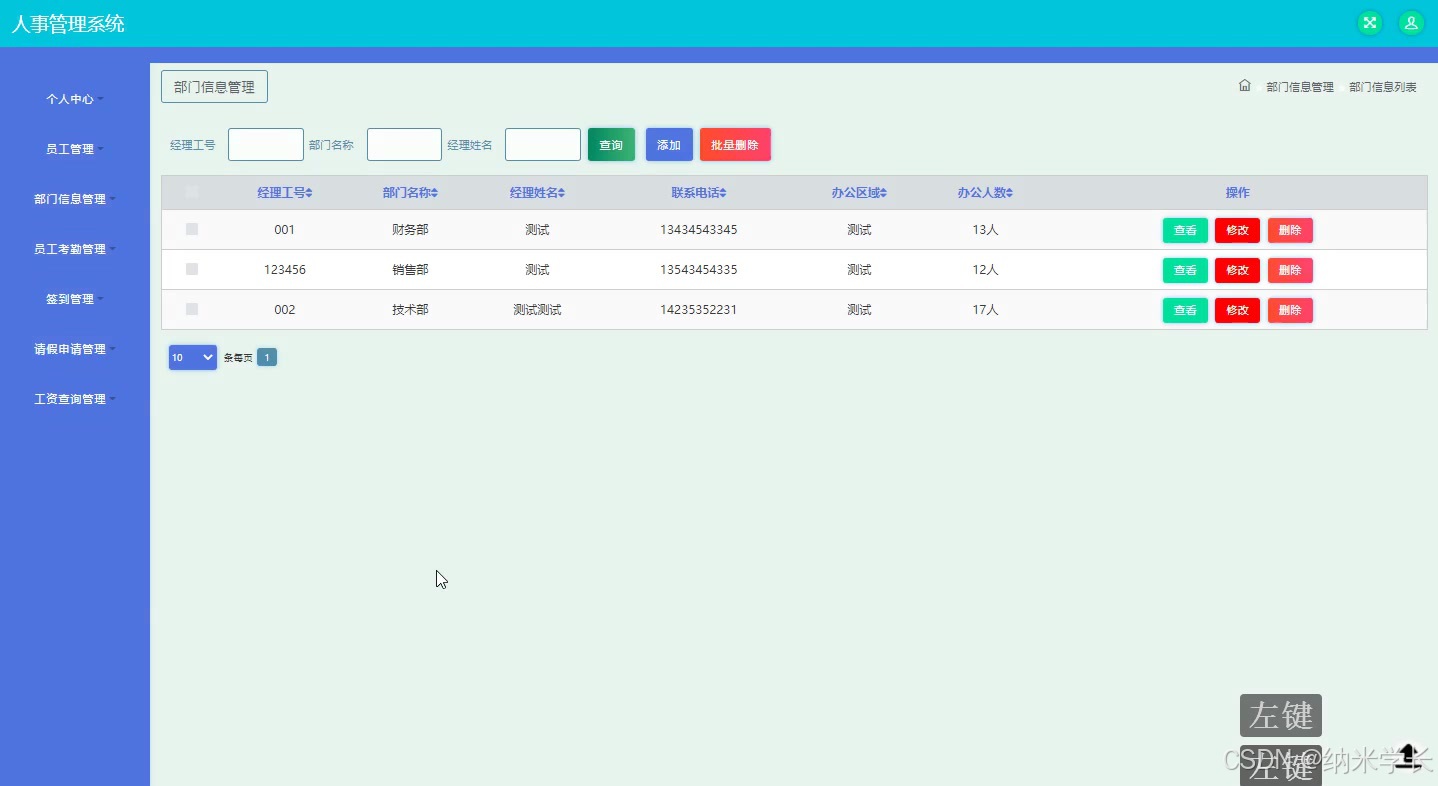
Task: Sort by 办公人数 column arrows
Action: [x=1010, y=193]
